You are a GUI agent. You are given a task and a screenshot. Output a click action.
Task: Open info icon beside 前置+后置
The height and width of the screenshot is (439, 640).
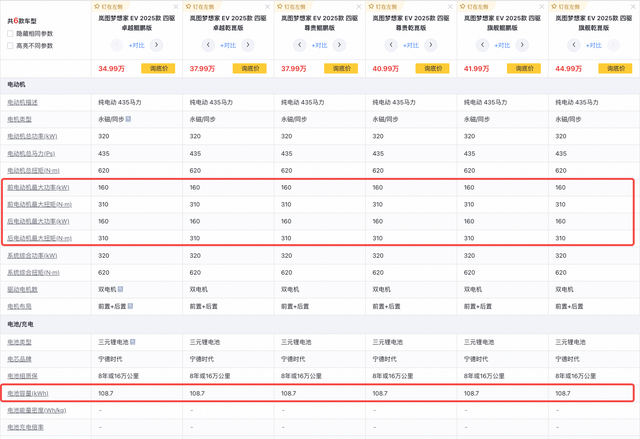coord(130,306)
